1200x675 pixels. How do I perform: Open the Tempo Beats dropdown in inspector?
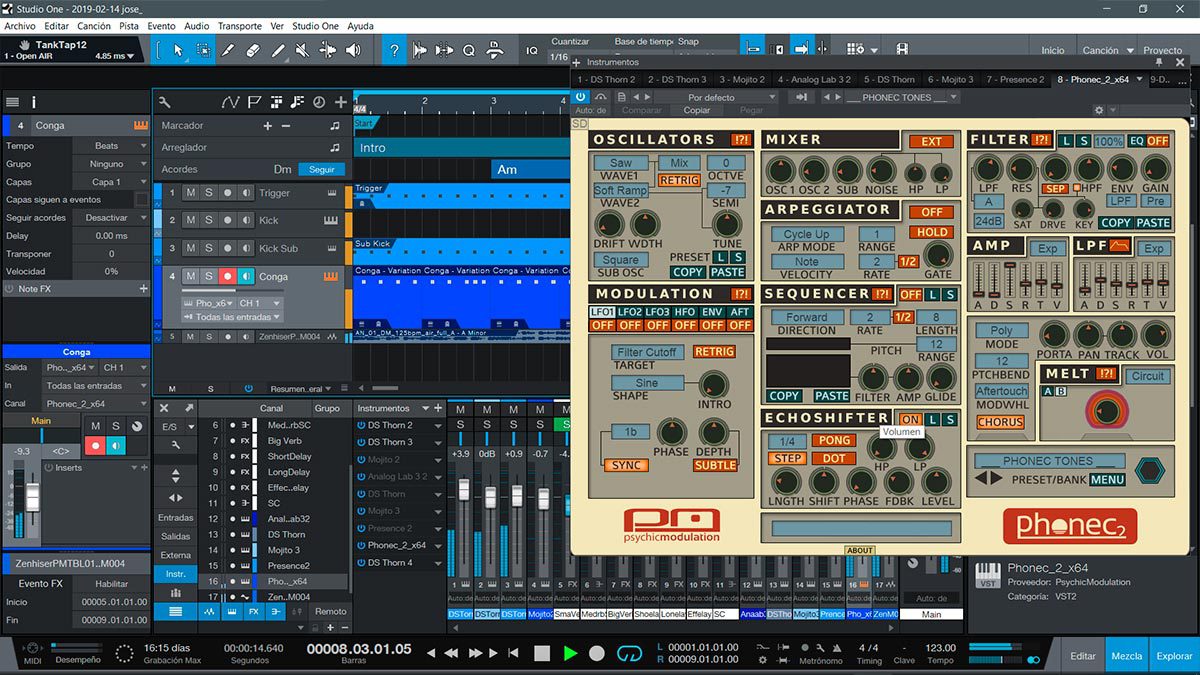coord(110,146)
